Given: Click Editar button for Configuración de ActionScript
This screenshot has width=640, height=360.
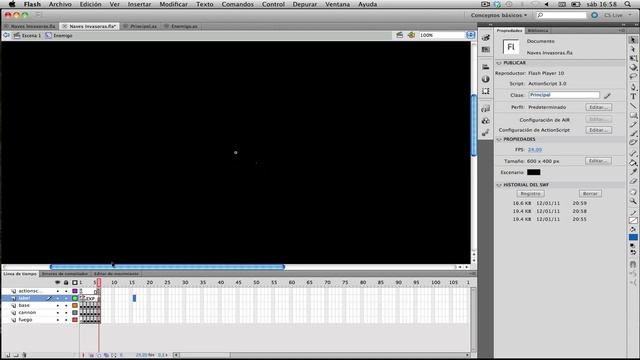Looking at the screenshot, I should (x=598, y=130).
